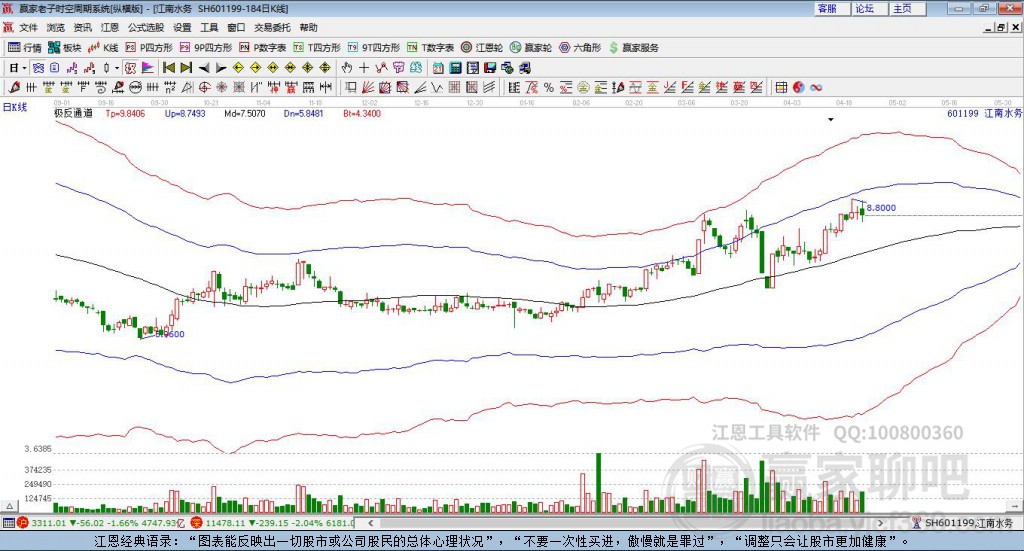Click the Md=7.5070 indicator value
Screen dimensions: 1024x551
[x=244, y=114]
